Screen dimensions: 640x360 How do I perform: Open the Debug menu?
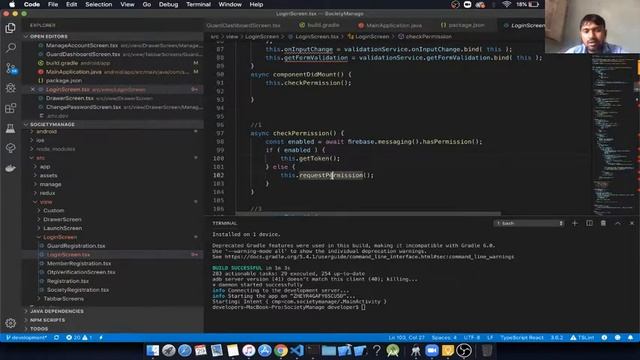coord(168,4)
